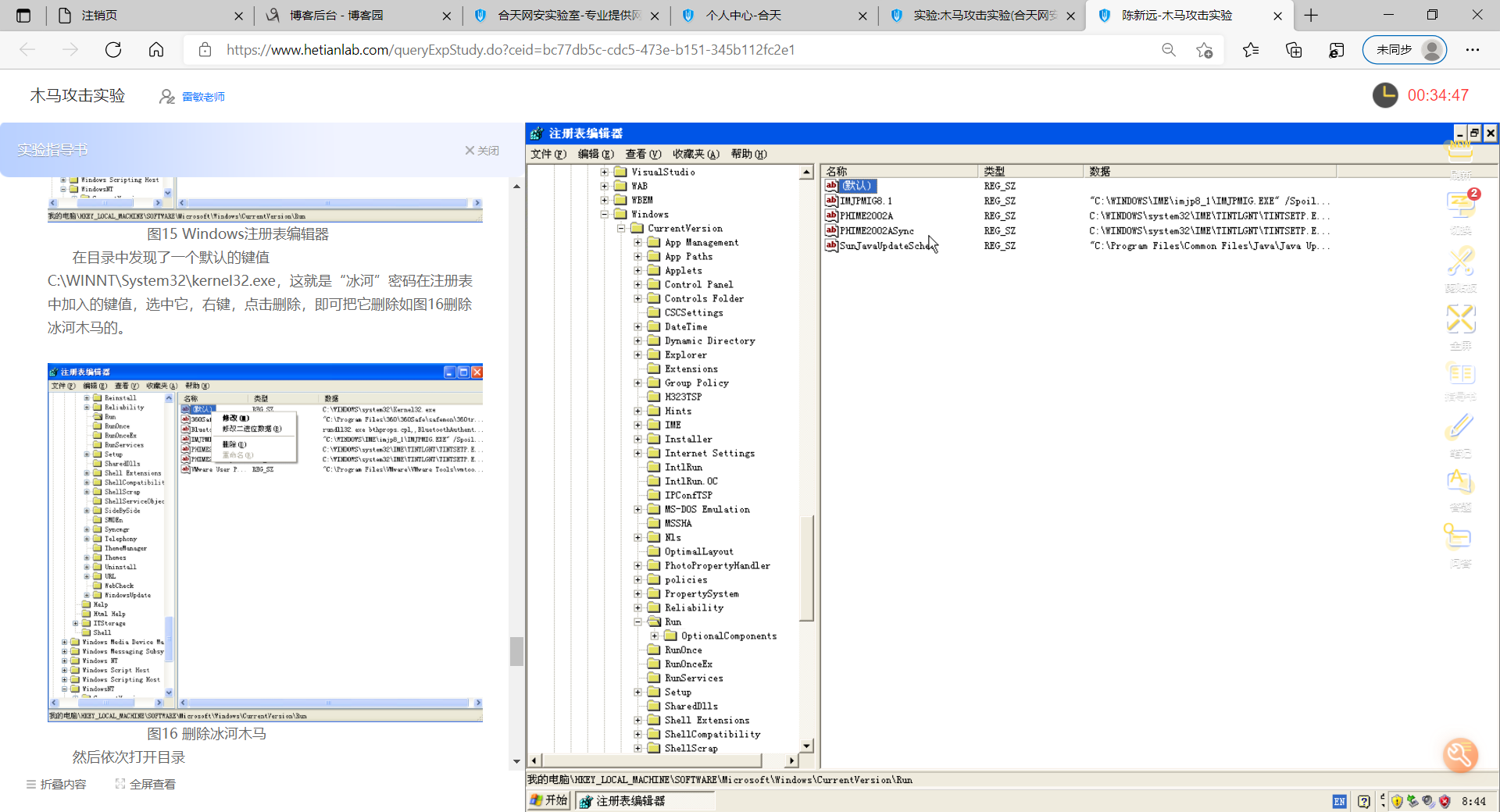Switch to the 博客后台 - 博客园 tab
The width and height of the screenshot is (1500, 812).
coord(359,16)
